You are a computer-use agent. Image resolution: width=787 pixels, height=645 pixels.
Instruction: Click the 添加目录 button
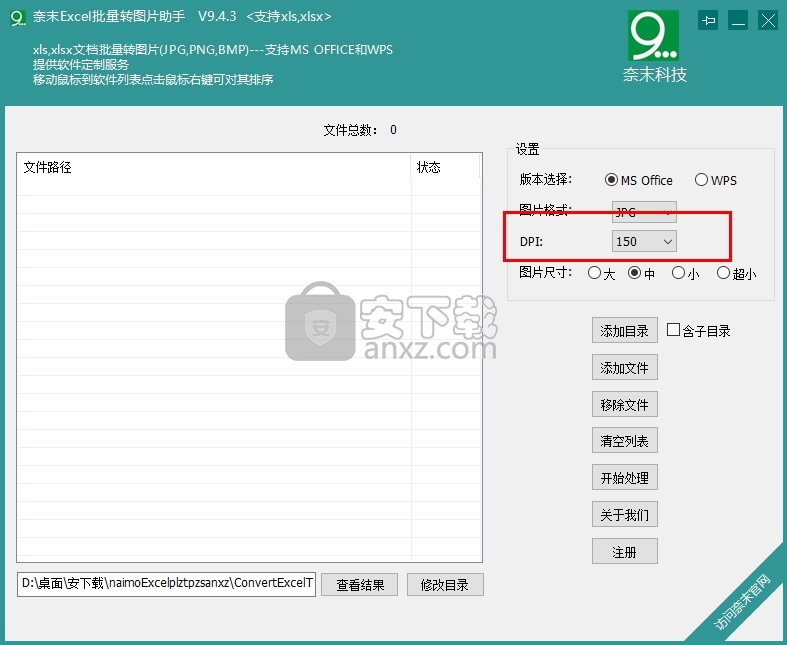pyautogui.click(x=624, y=330)
